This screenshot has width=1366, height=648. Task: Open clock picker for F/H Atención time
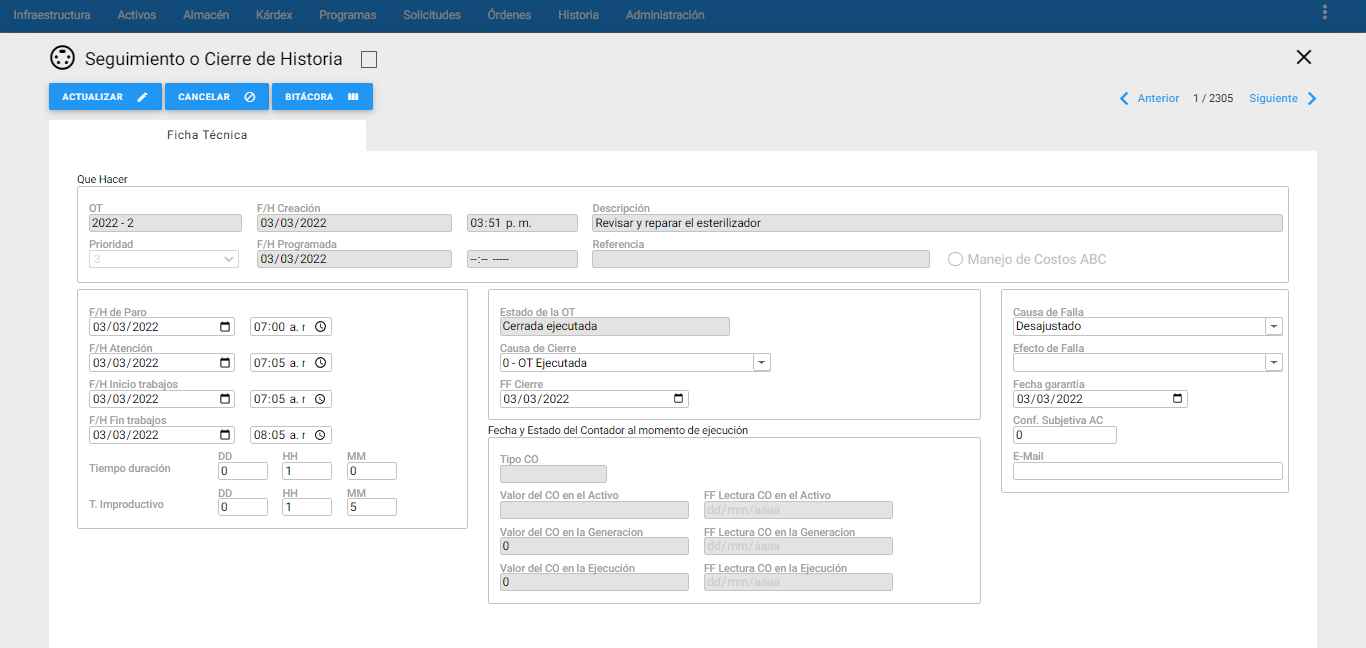[x=320, y=363]
